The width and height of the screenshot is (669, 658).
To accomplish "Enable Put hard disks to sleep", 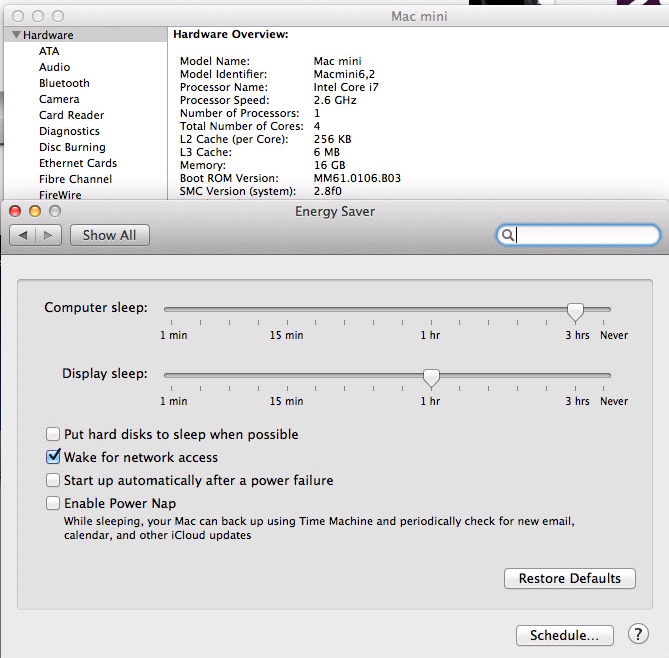I will click(x=53, y=434).
